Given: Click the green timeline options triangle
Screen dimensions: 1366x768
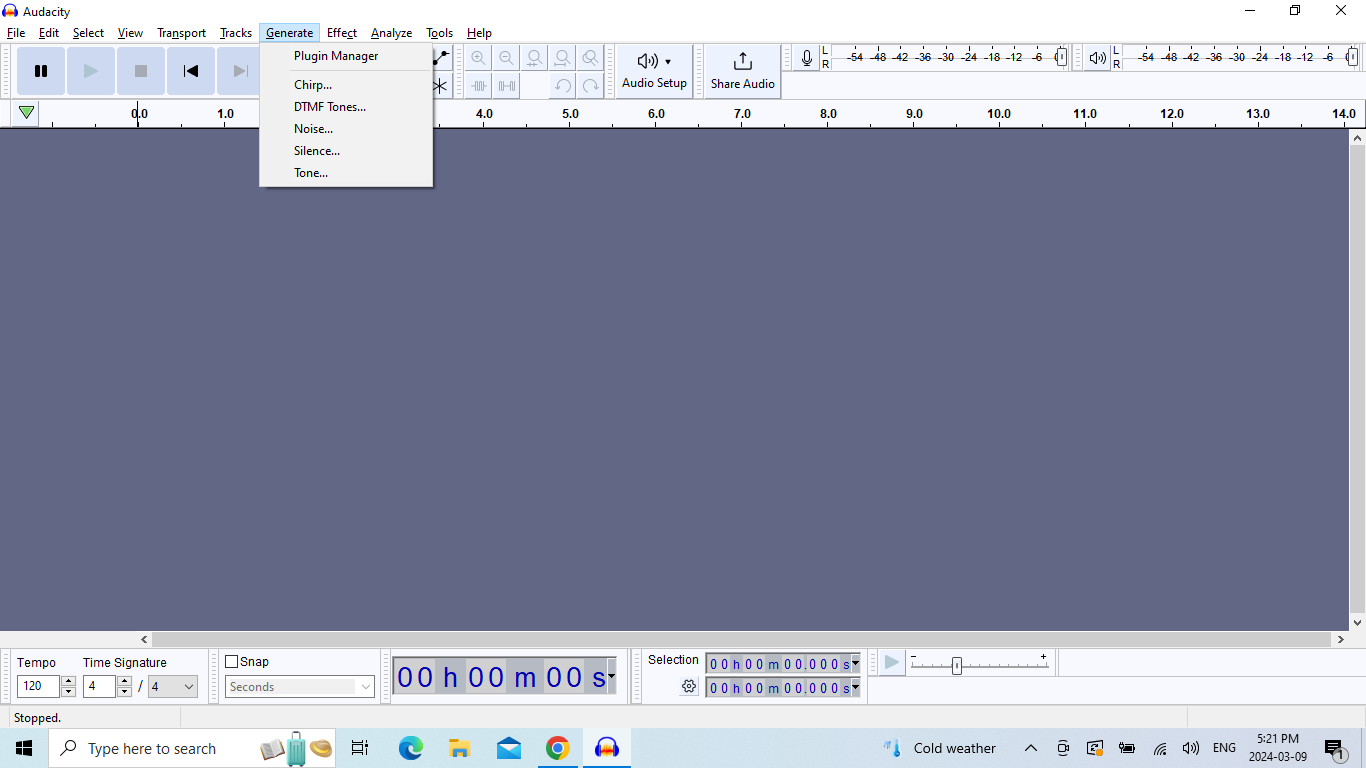Looking at the screenshot, I should tap(26, 113).
